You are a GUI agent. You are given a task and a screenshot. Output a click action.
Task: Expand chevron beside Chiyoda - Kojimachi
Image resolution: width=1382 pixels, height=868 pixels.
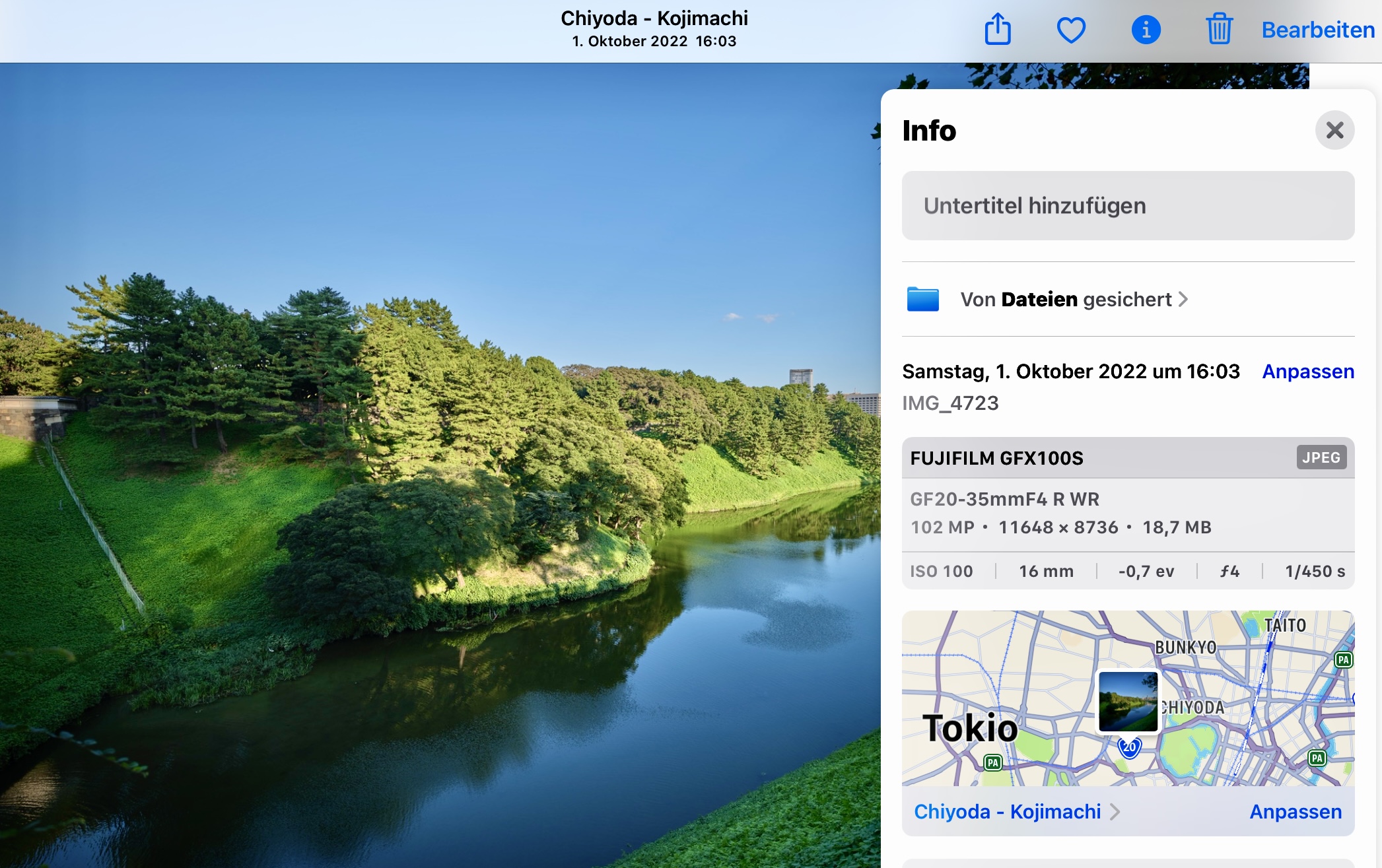(1115, 812)
